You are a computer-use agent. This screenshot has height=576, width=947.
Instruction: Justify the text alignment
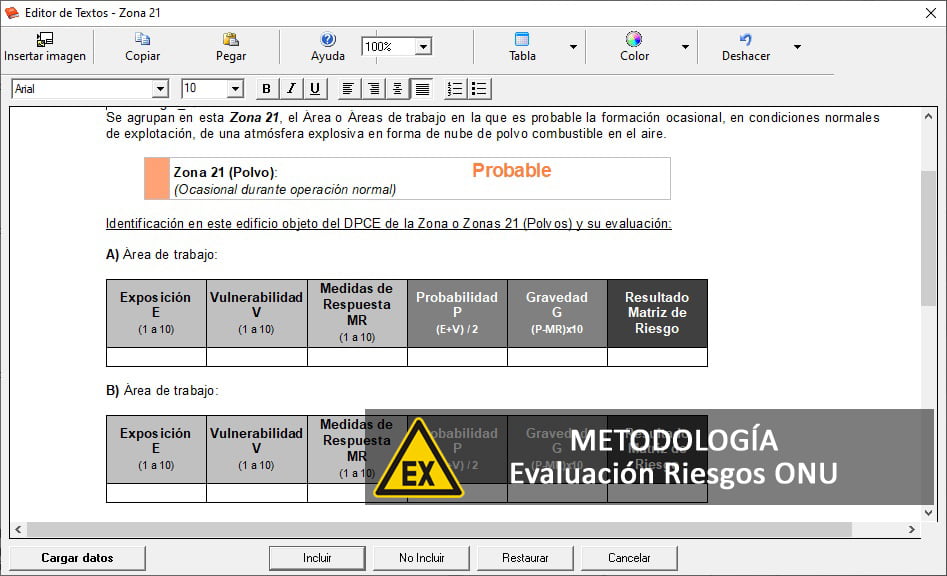pyautogui.click(x=422, y=89)
